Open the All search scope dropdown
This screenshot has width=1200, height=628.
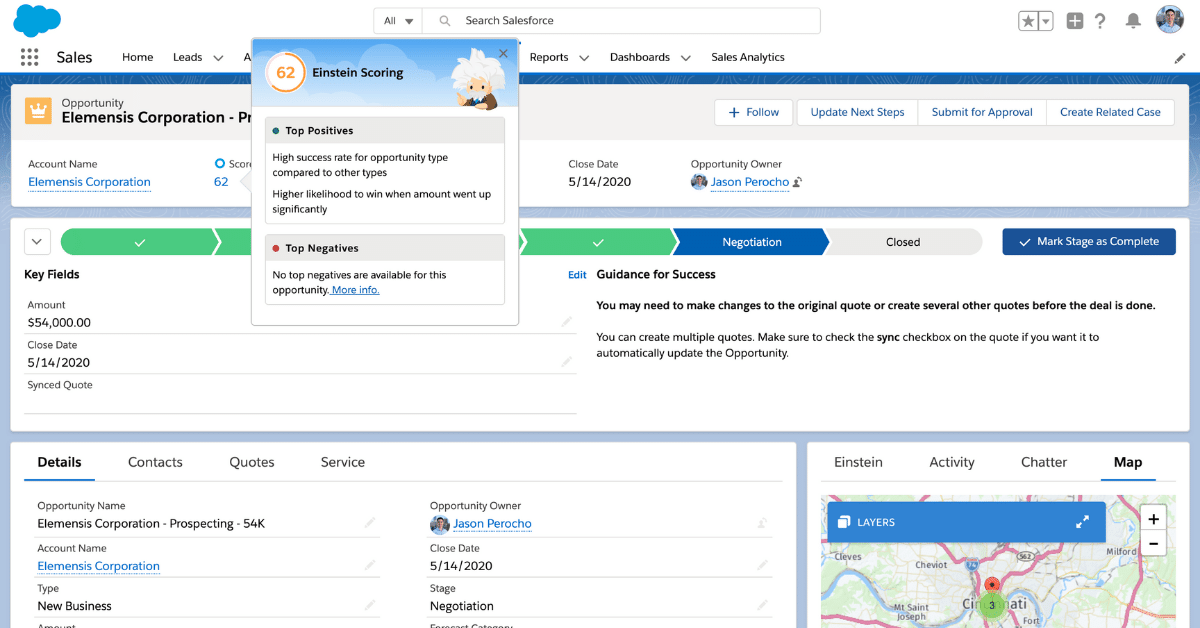tap(398, 21)
